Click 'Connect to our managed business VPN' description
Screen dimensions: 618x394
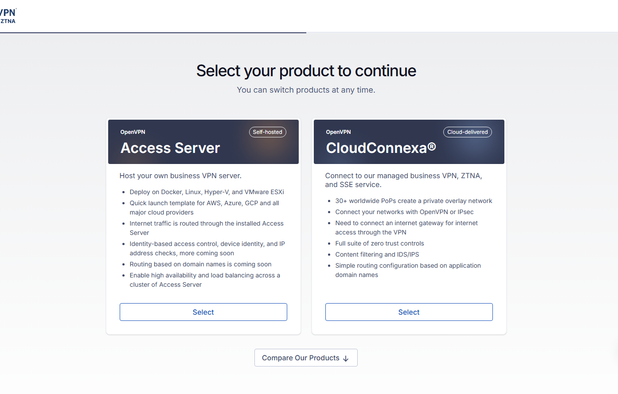[404, 180]
